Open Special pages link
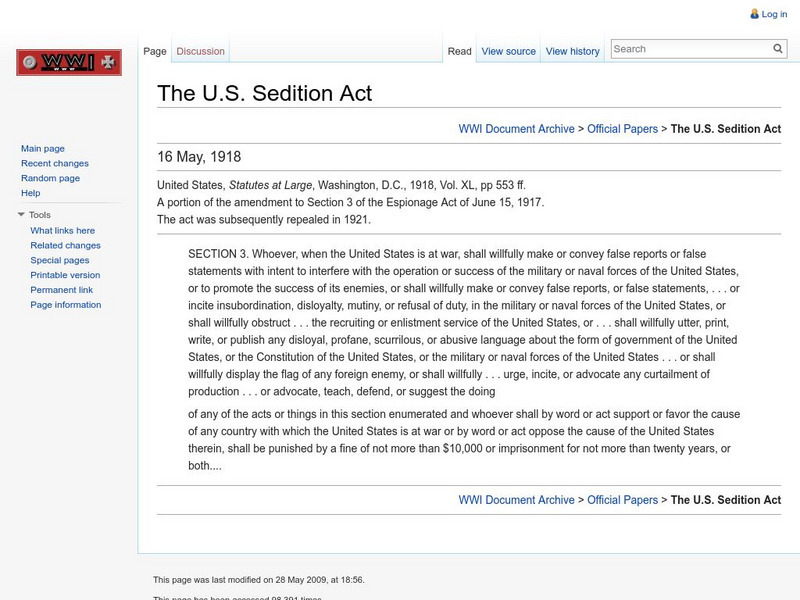The height and width of the screenshot is (600, 800). coord(60,260)
